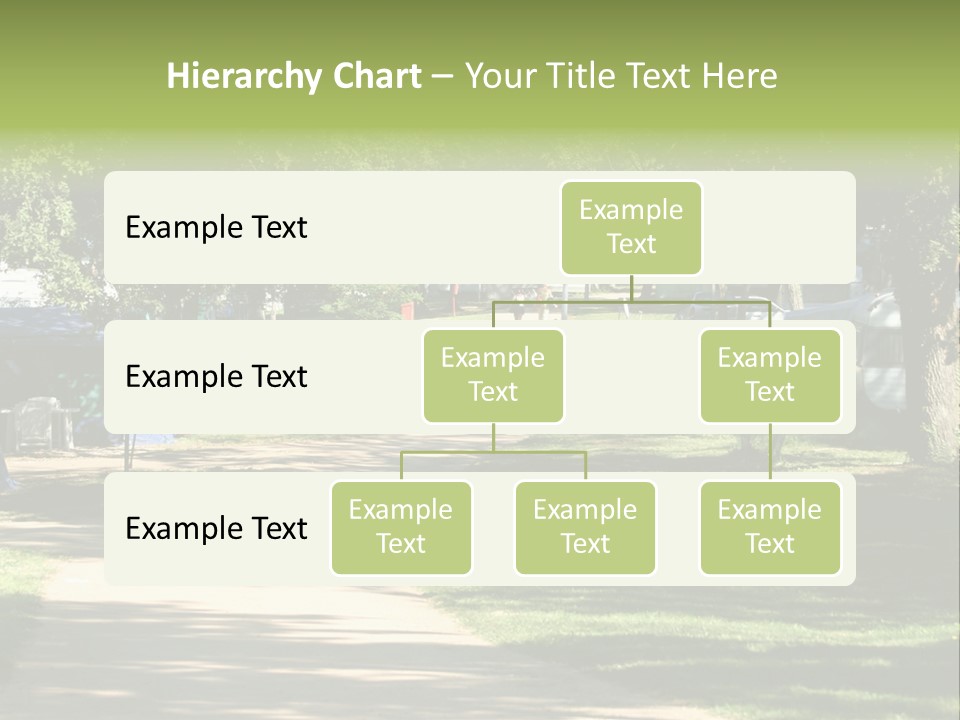The width and height of the screenshot is (960, 720).
Task: Click the bold "Hierarchy Chart" title text
Action: click(293, 76)
